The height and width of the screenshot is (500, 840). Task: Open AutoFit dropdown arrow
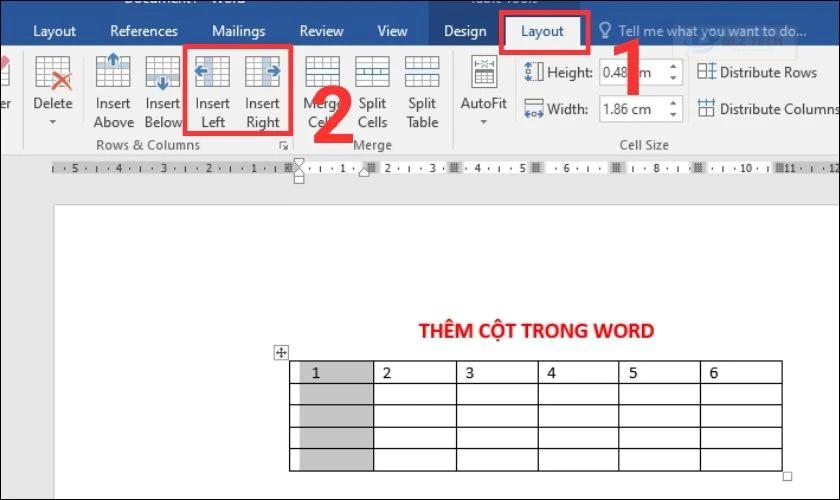click(x=484, y=122)
